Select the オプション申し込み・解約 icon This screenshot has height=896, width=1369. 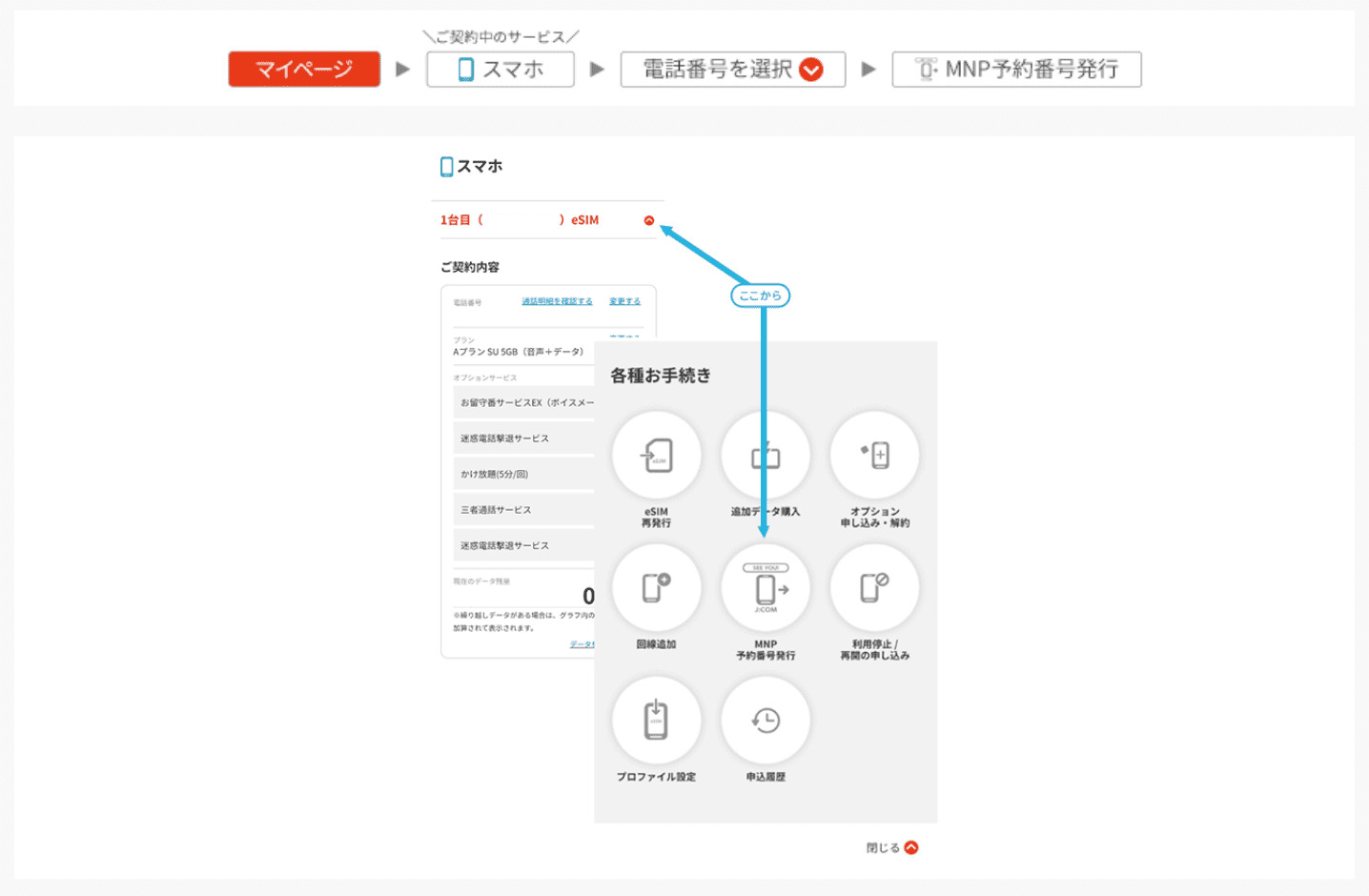pos(874,456)
